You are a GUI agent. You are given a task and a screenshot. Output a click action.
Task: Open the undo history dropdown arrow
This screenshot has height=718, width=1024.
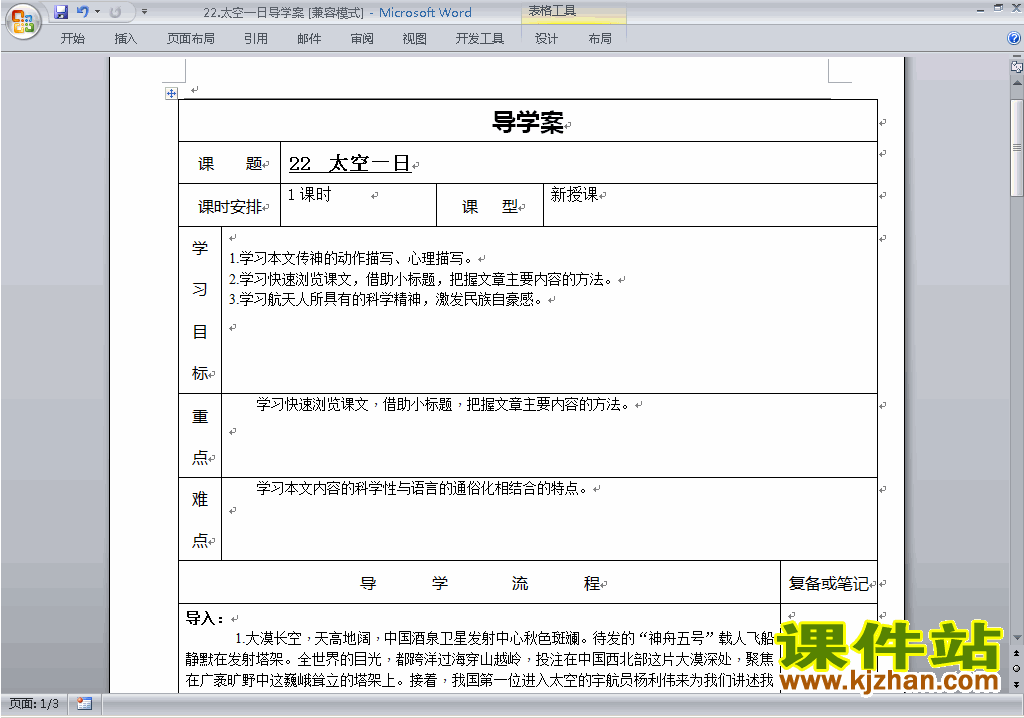pos(97,12)
